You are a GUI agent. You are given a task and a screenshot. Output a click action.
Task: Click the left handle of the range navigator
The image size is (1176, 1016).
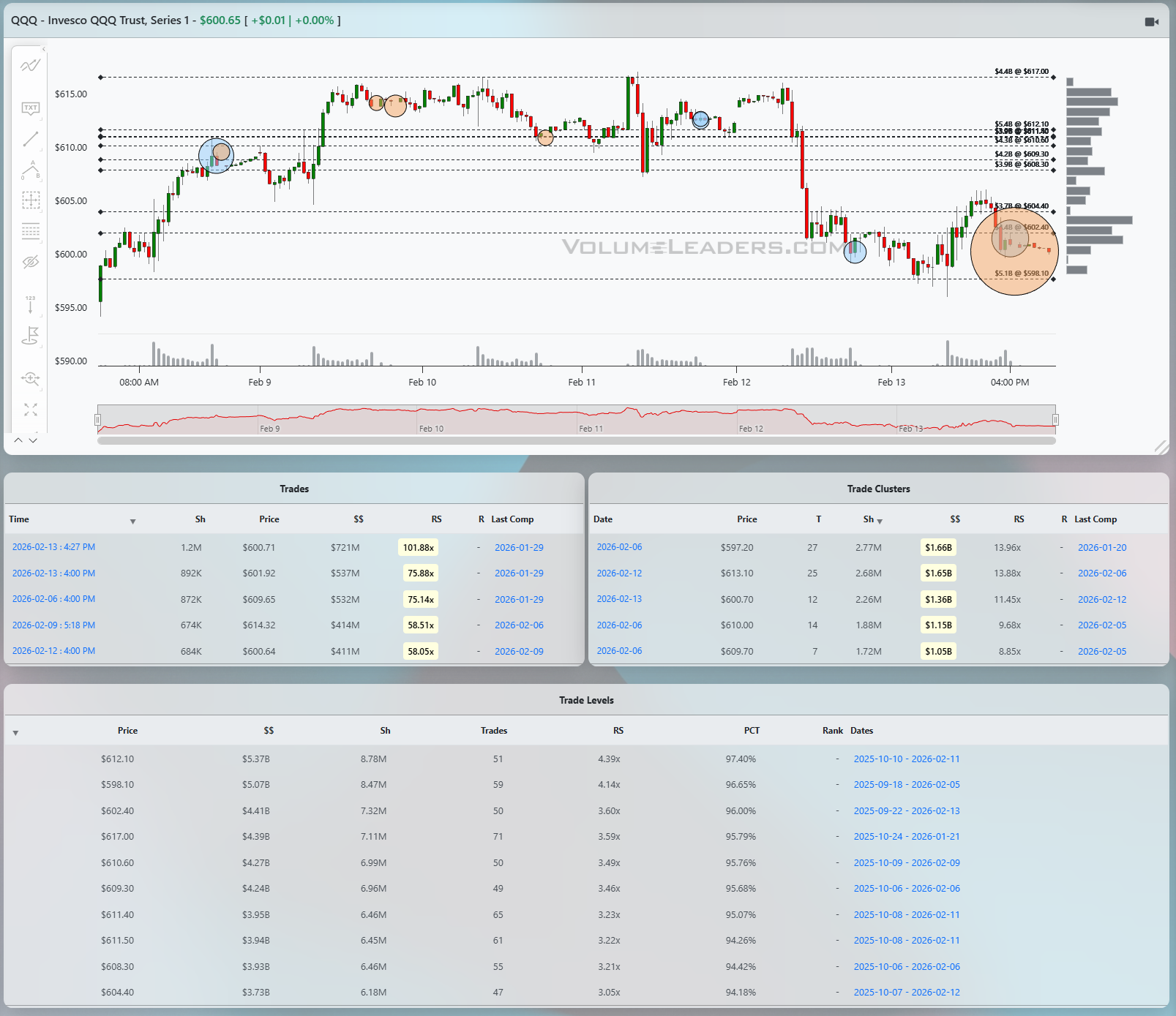pyautogui.click(x=97, y=419)
